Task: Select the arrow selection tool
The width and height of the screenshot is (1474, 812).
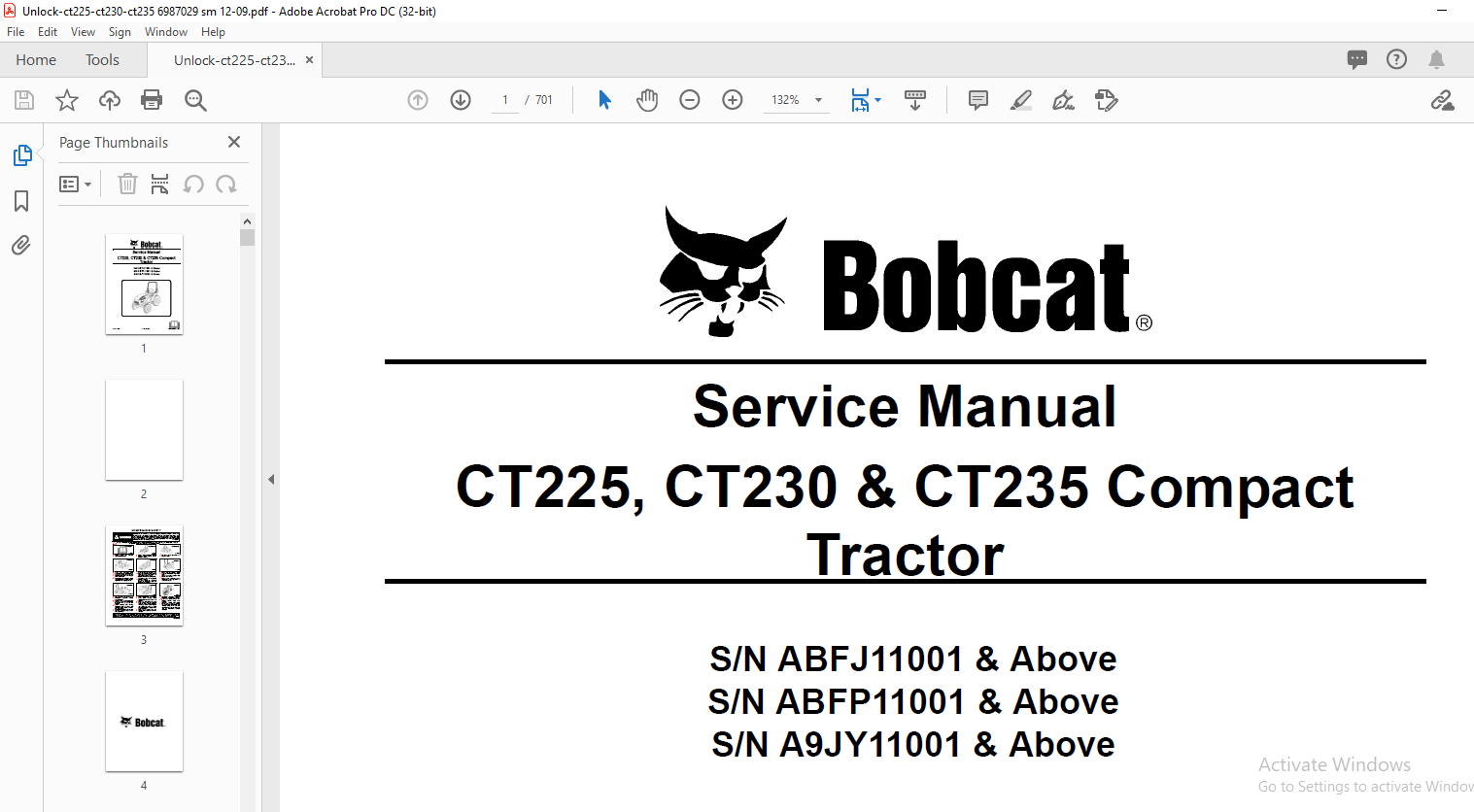Action: click(x=604, y=100)
